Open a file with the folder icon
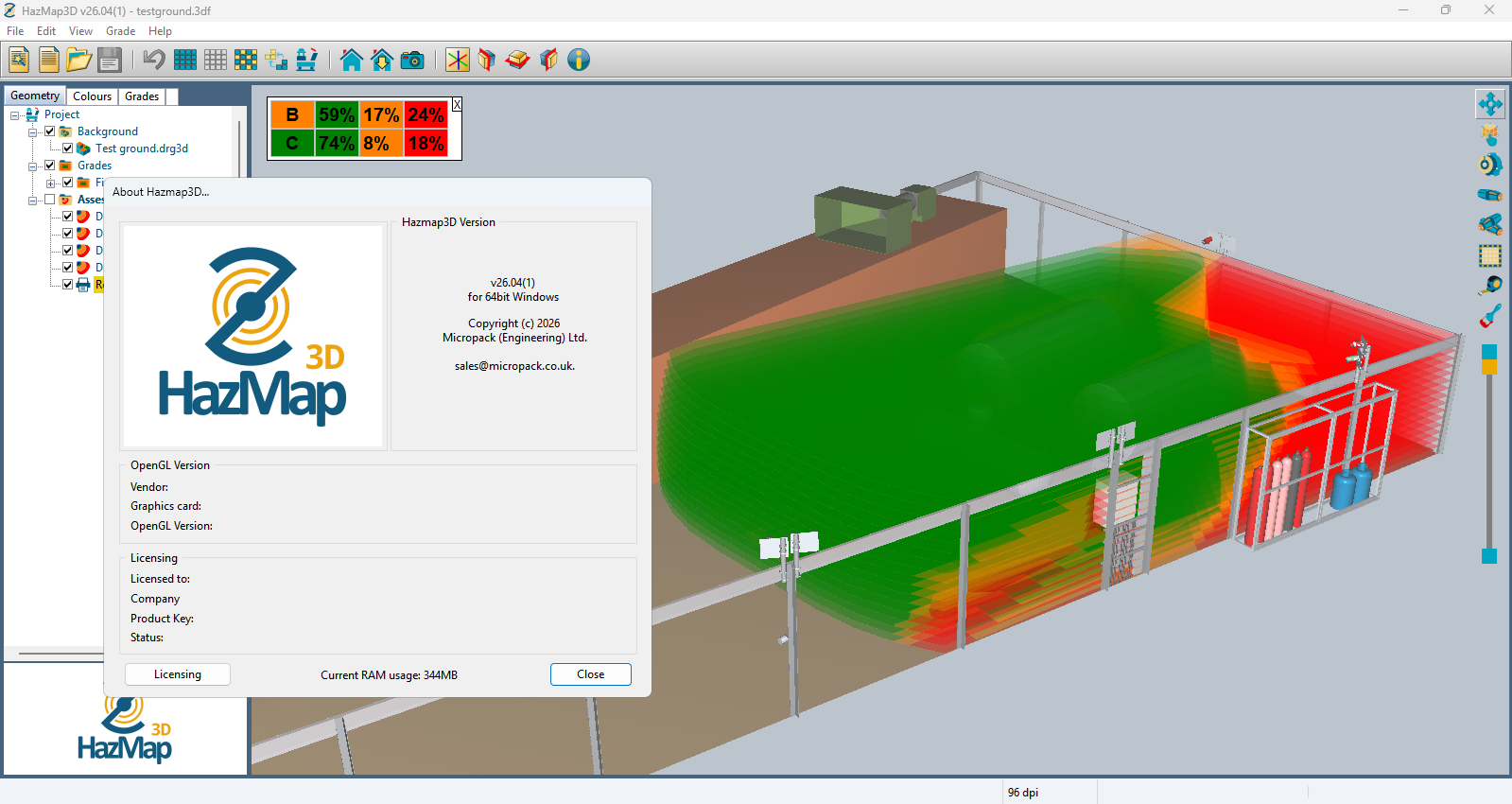Screen dimensions: 1512x804 (x=79, y=60)
